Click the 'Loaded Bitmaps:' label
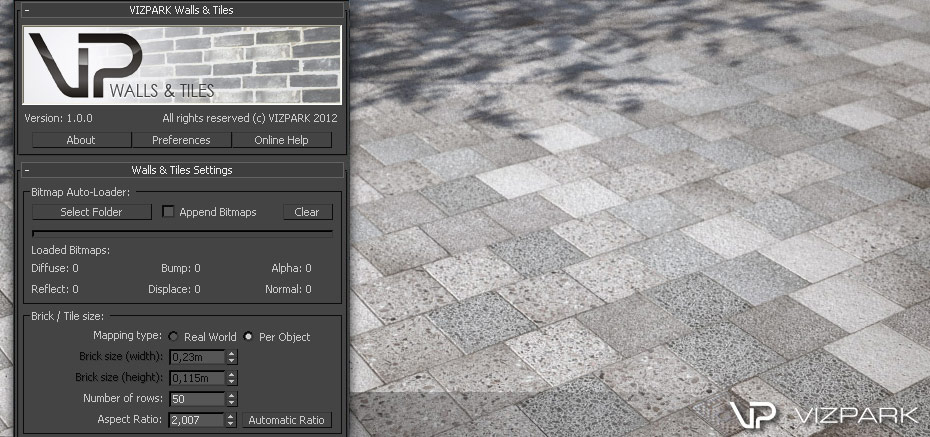The width and height of the screenshot is (930, 437). 71,250
